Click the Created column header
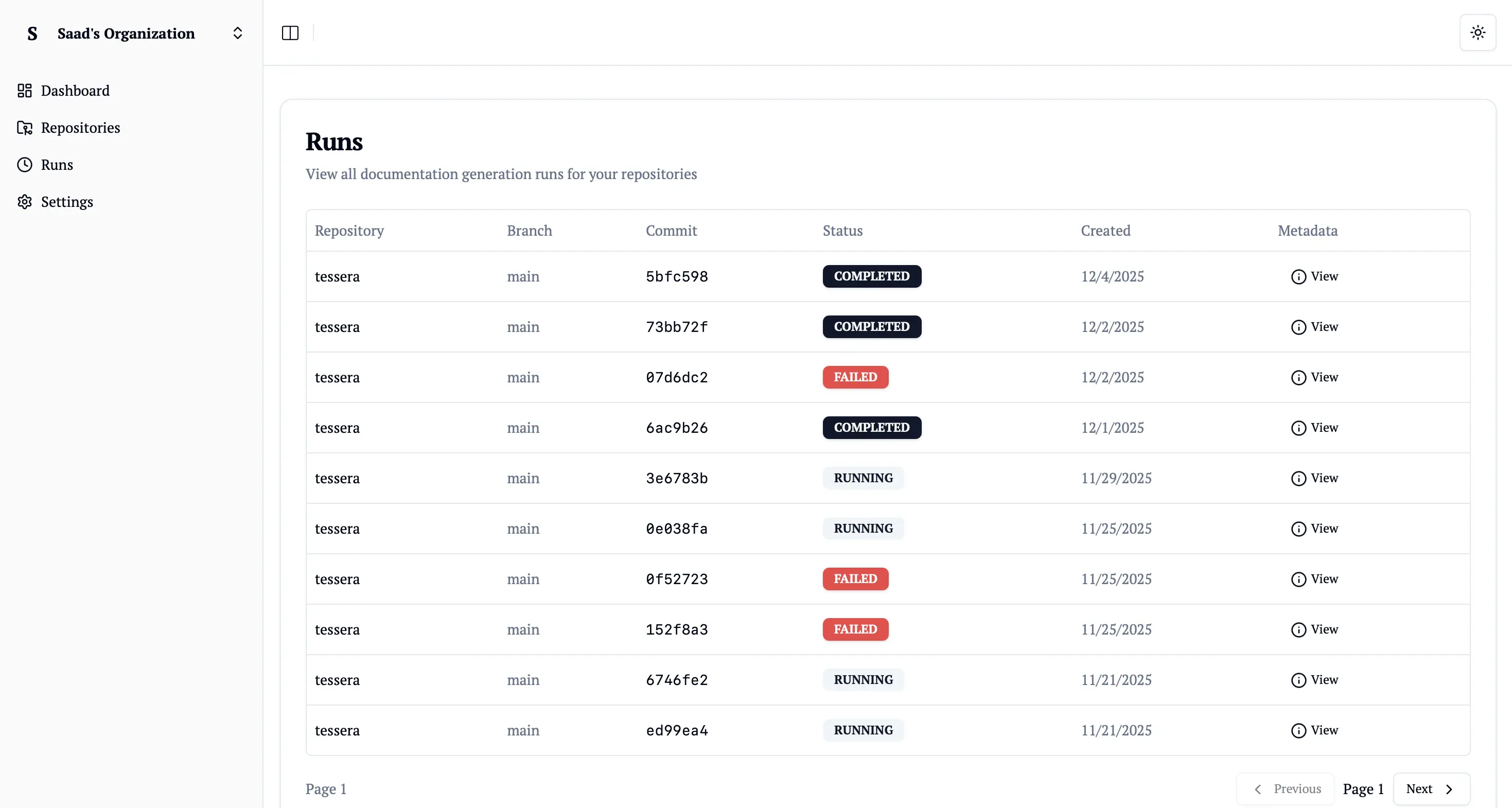The width and height of the screenshot is (1512, 808). coord(1105,231)
